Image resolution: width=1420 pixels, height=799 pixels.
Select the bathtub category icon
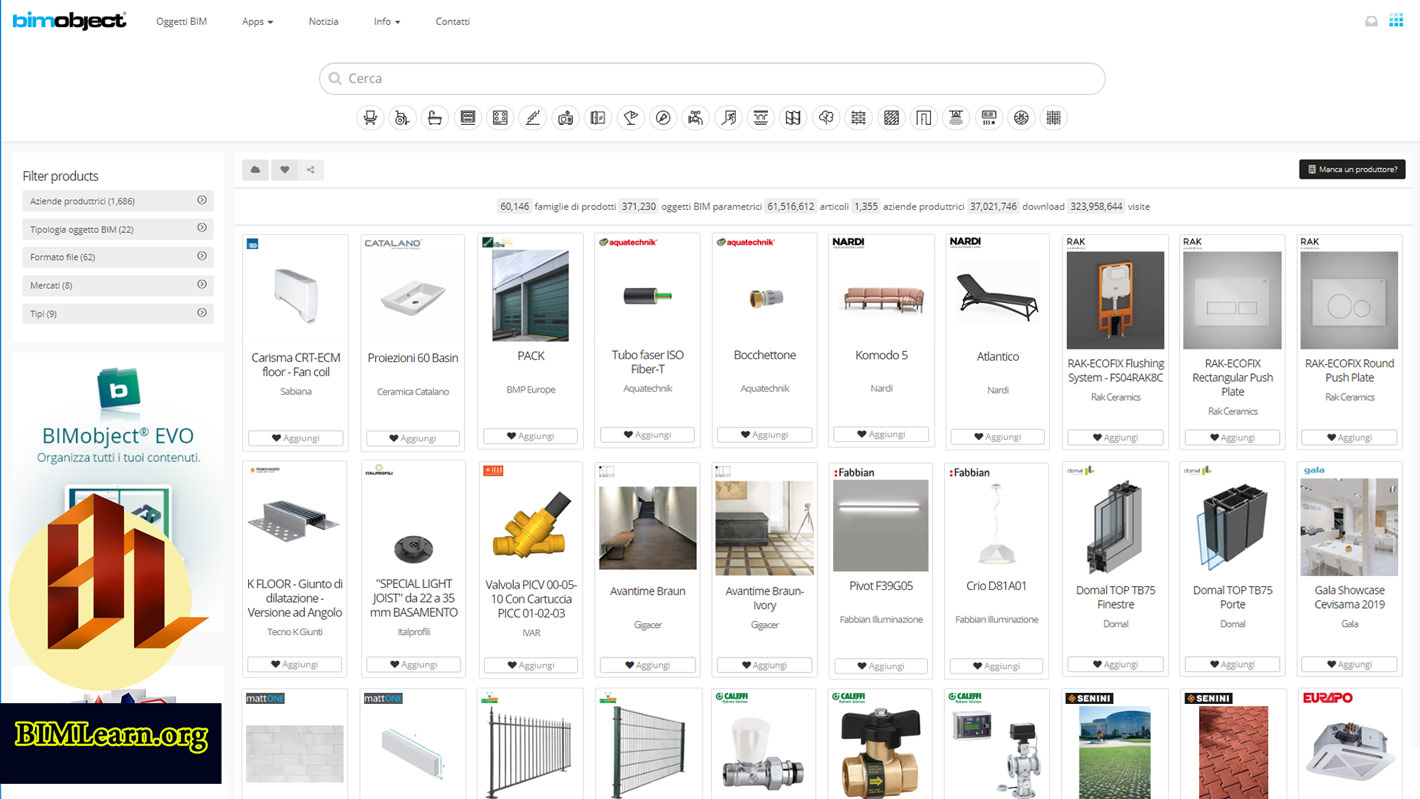pyautogui.click(x=435, y=117)
